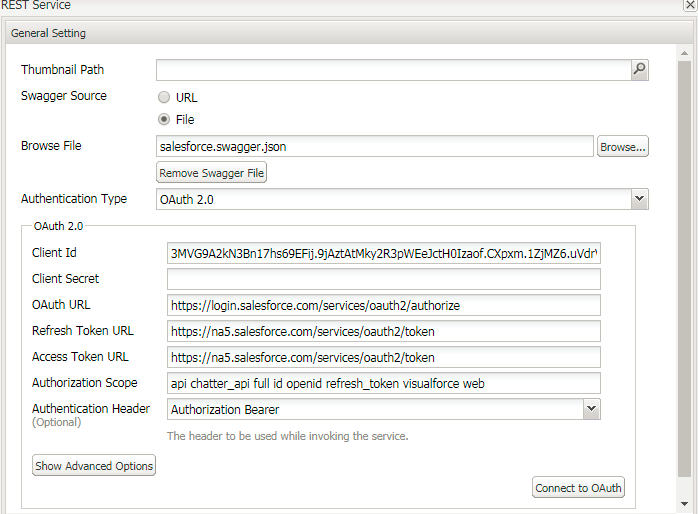This screenshot has height=514, width=698.
Task: Click the OAuth URL field
Action: [x=384, y=305]
